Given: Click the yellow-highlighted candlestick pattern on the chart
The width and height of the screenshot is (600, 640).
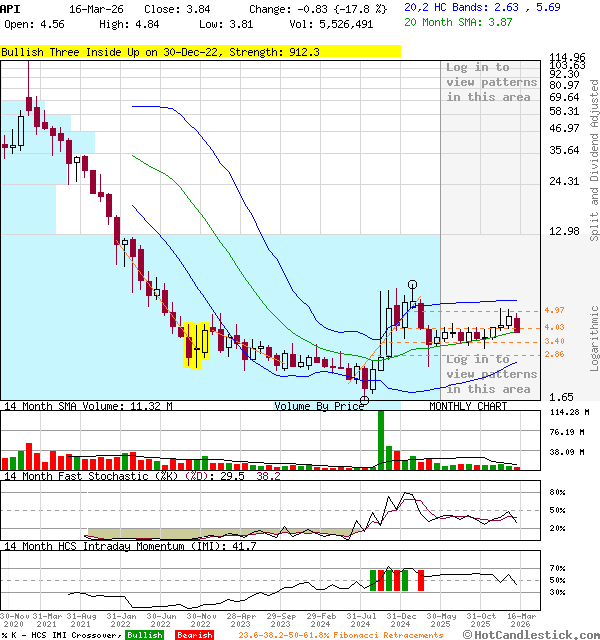Looking at the screenshot, I should click(x=197, y=344).
